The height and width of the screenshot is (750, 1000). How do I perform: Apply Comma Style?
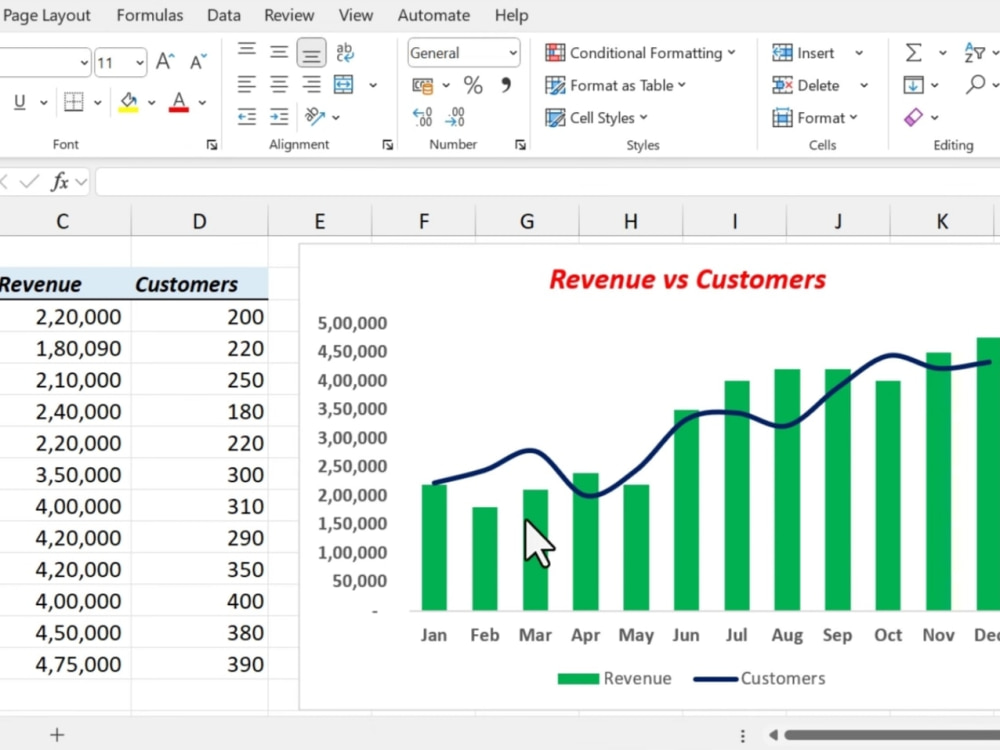(x=506, y=85)
